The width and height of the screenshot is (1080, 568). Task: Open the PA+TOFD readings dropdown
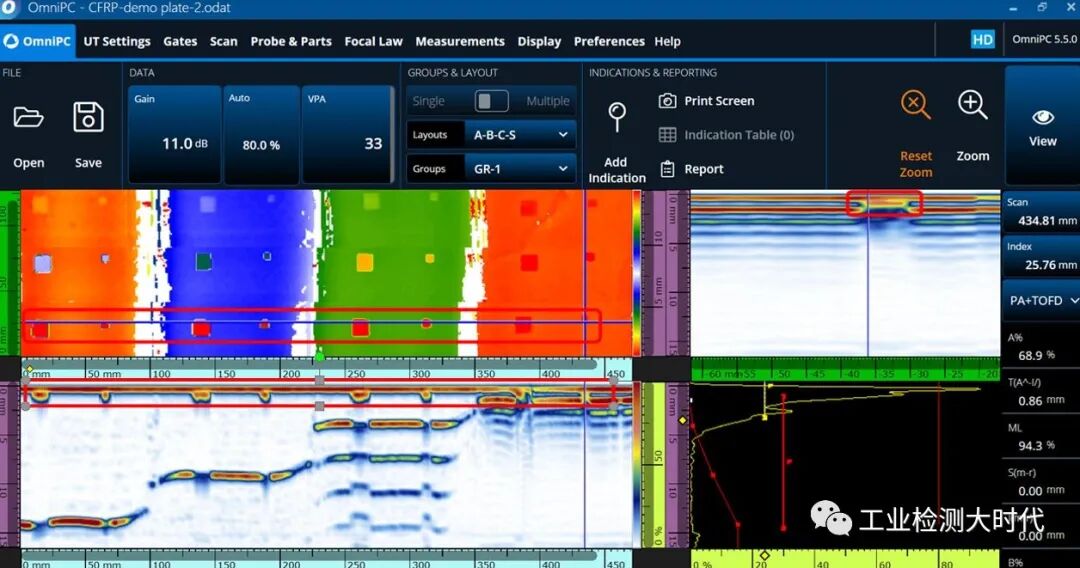pos(1043,300)
